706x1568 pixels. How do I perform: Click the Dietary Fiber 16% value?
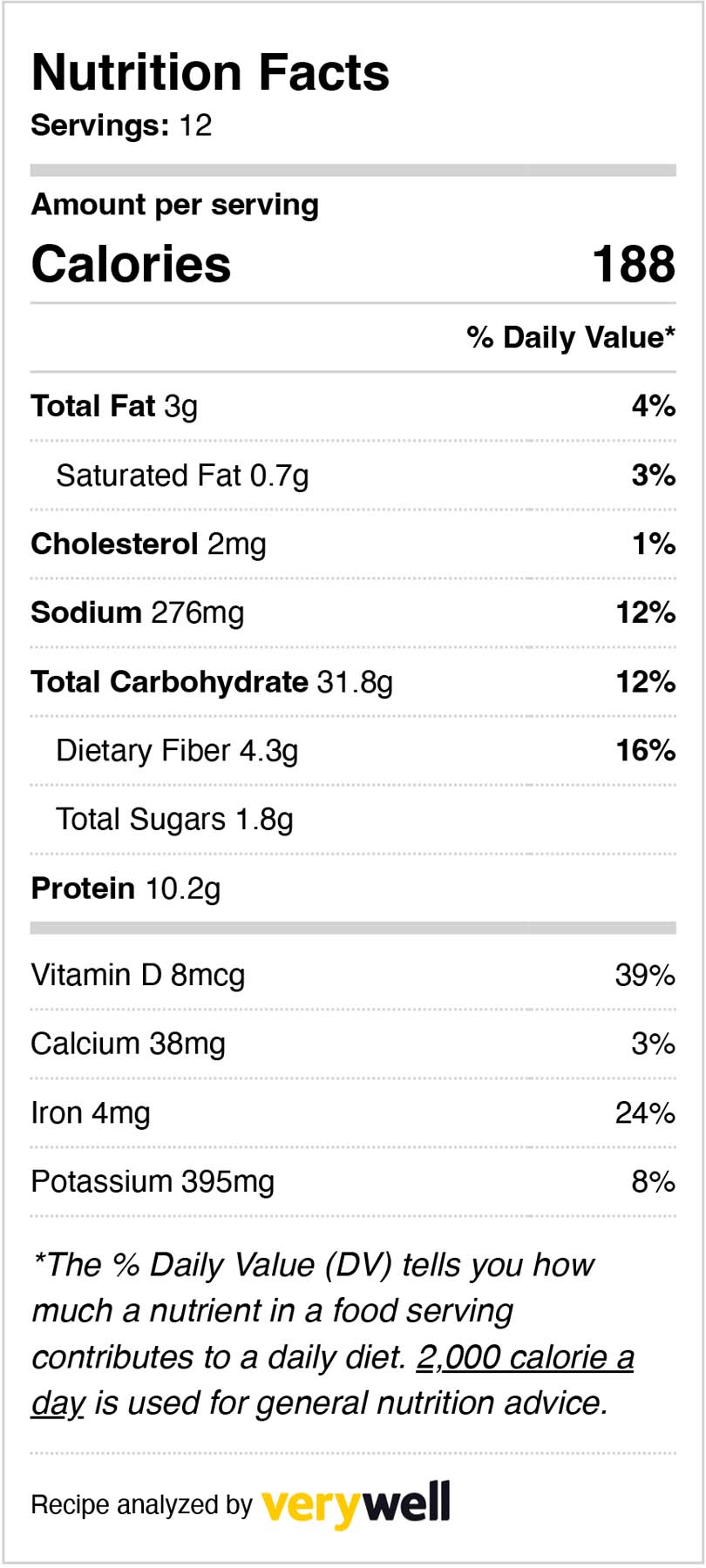point(645,750)
